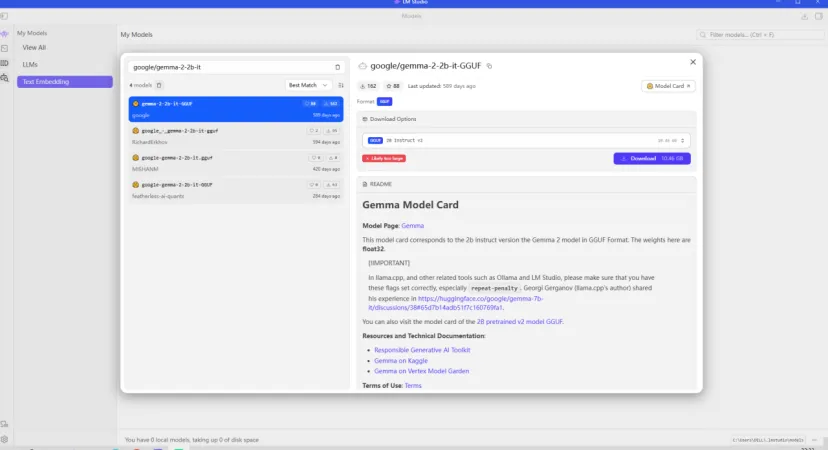Click the 162 downloads badge in model details

pyautogui.click(x=368, y=86)
